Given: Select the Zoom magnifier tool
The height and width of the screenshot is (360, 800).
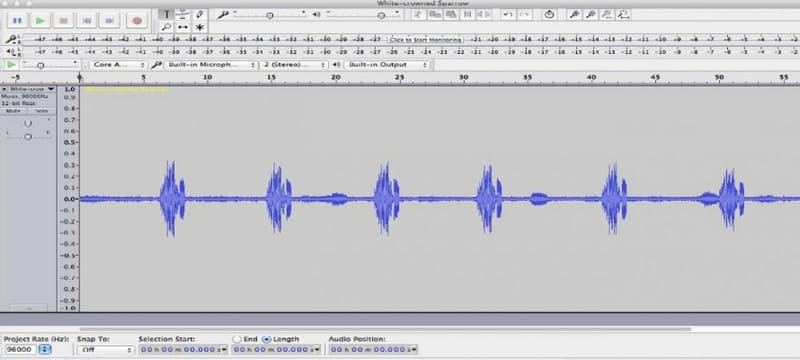Looking at the screenshot, I should pos(166,27).
